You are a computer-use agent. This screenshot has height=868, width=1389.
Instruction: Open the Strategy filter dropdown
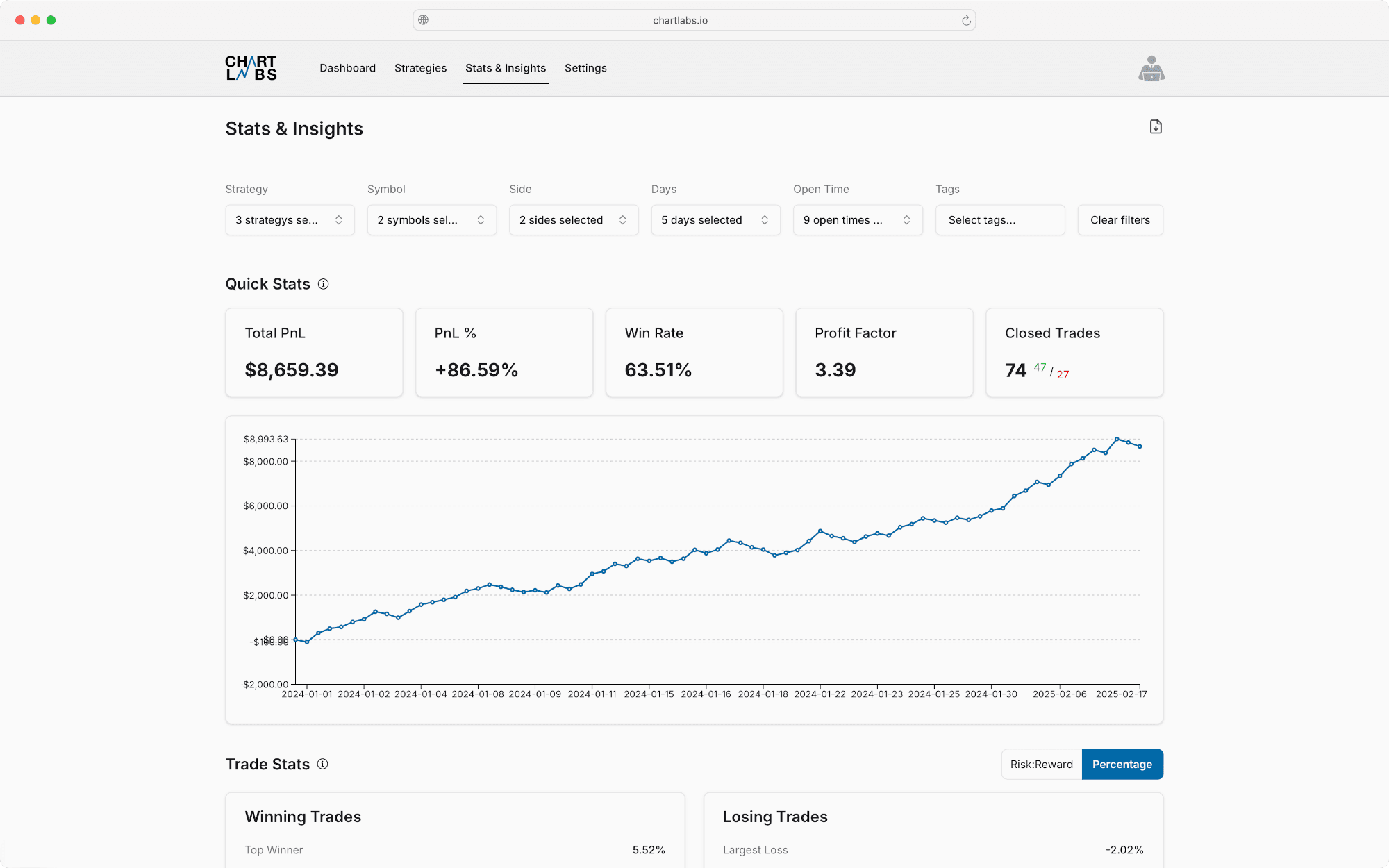(290, 220)
